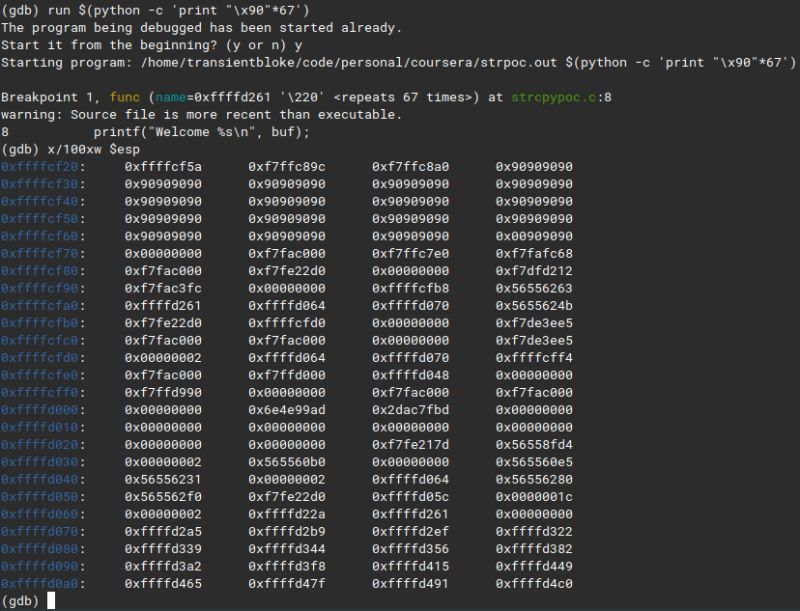Click the value 0x56556280
Image resolution: width=800 pixels, height=611 pixels.
[534, 479]
